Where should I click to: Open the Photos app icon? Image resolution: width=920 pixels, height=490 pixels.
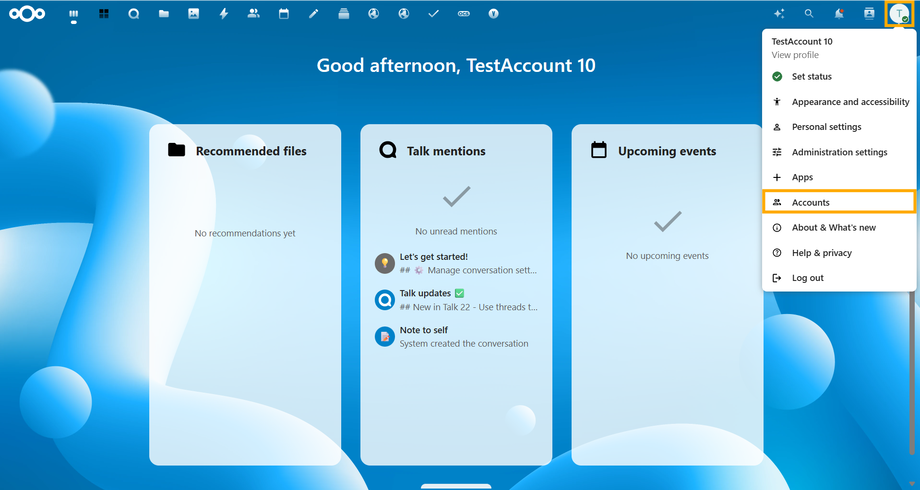point(194,13)
